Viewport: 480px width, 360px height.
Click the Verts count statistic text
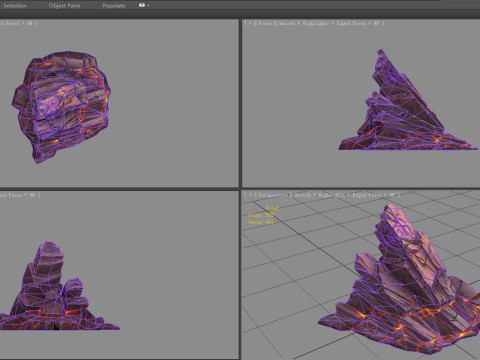[x=260, y=222]
